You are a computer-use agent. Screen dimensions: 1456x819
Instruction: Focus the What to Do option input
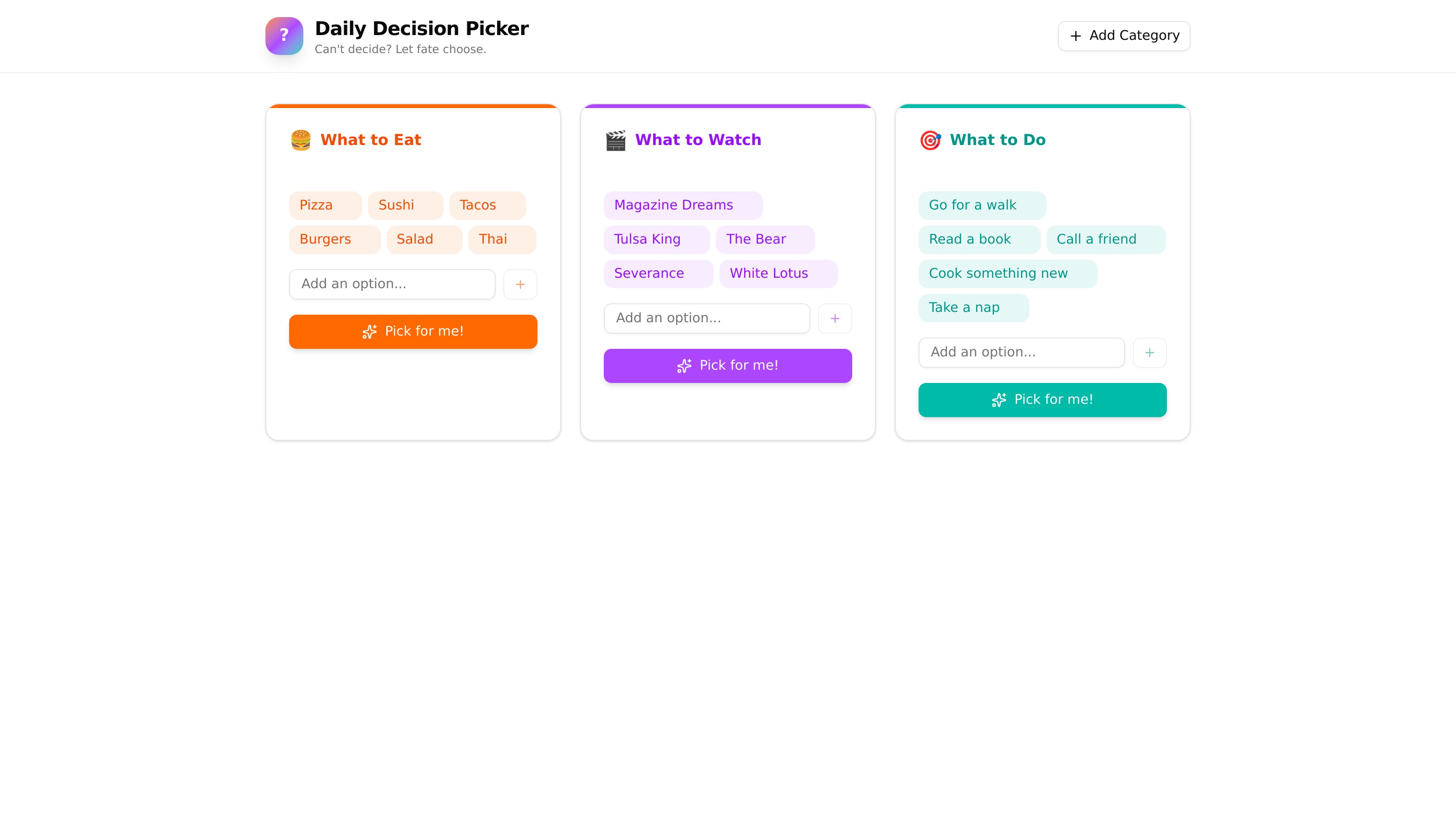click(1021, 352)
